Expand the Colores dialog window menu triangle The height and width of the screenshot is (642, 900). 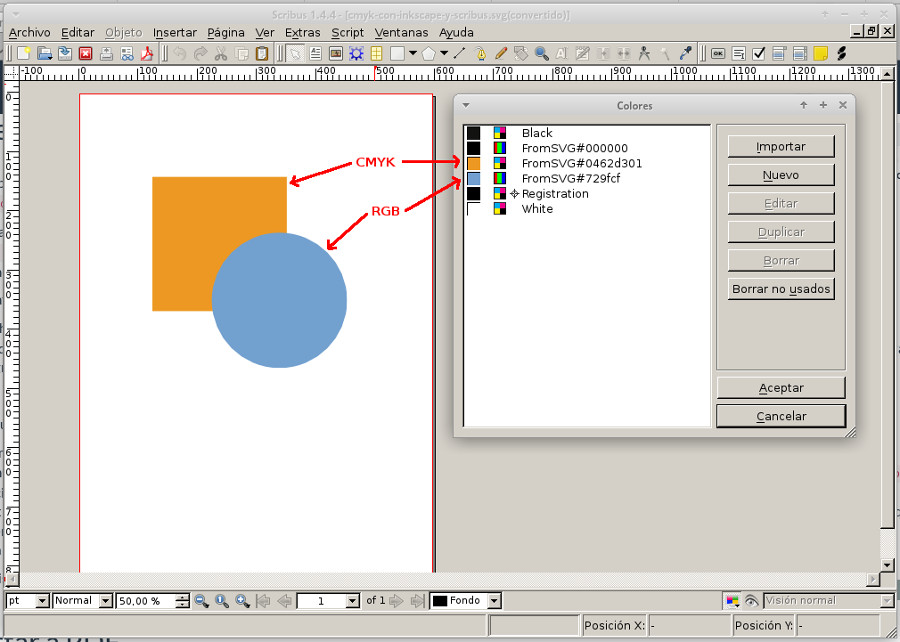(466, 105)
